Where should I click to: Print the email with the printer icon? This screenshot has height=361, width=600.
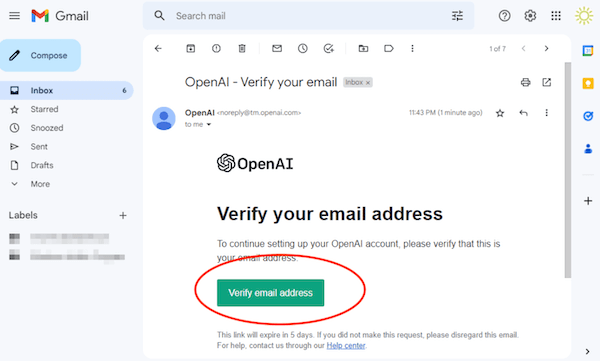pos(525,82)
